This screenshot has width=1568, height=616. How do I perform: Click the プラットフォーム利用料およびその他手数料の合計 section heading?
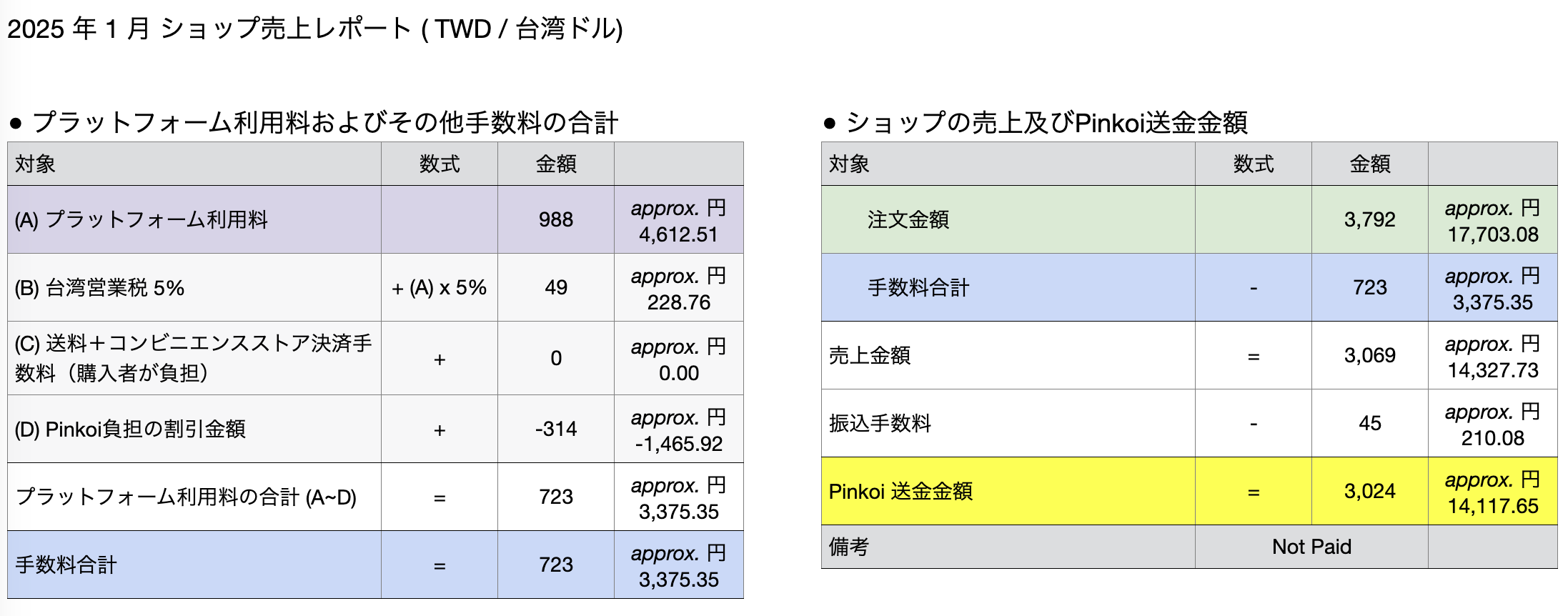point(324,123)
